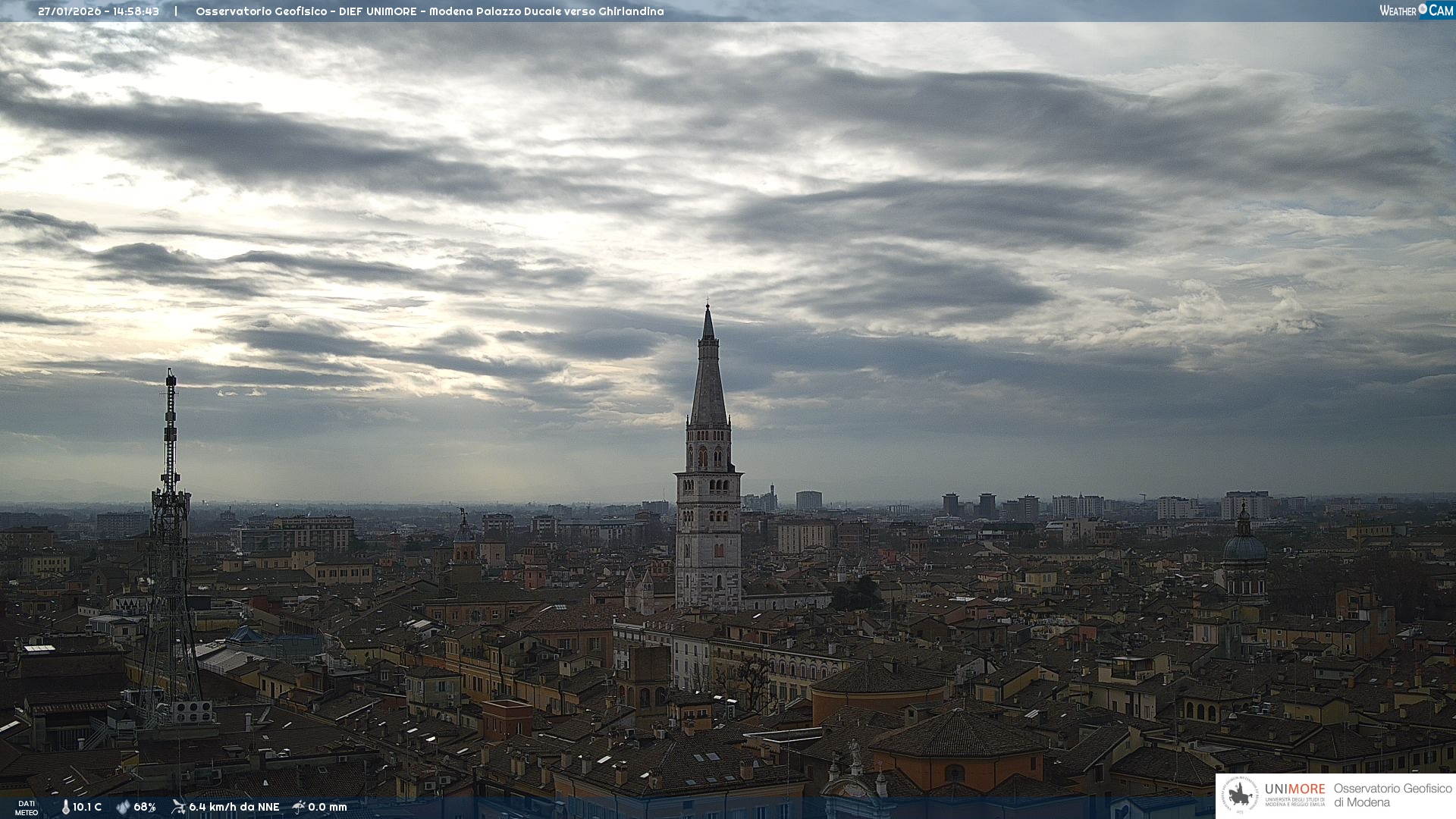Screen dimensions: 1456x819
Task: Click the UNIMORE horseman seal emblem
Action: pyautogui.click(x=1241, y=795)
